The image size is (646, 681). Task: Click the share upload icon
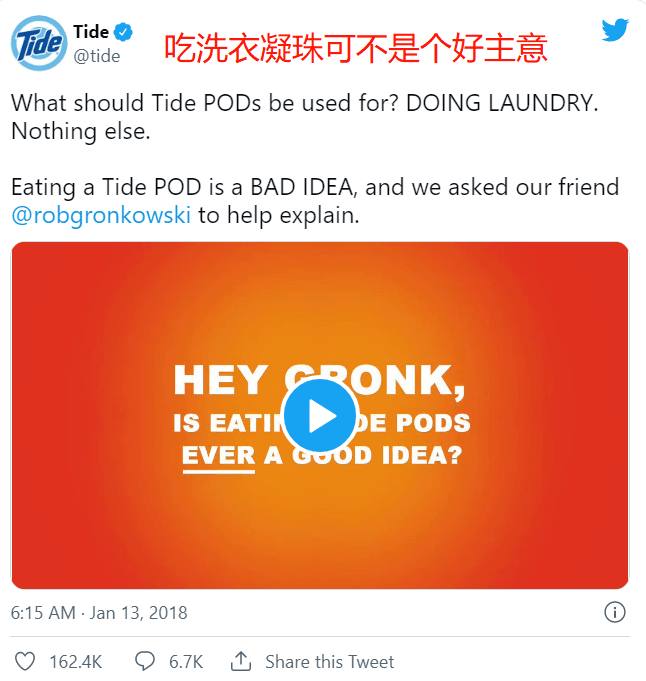pyautogui.click(x=241, y=661)
